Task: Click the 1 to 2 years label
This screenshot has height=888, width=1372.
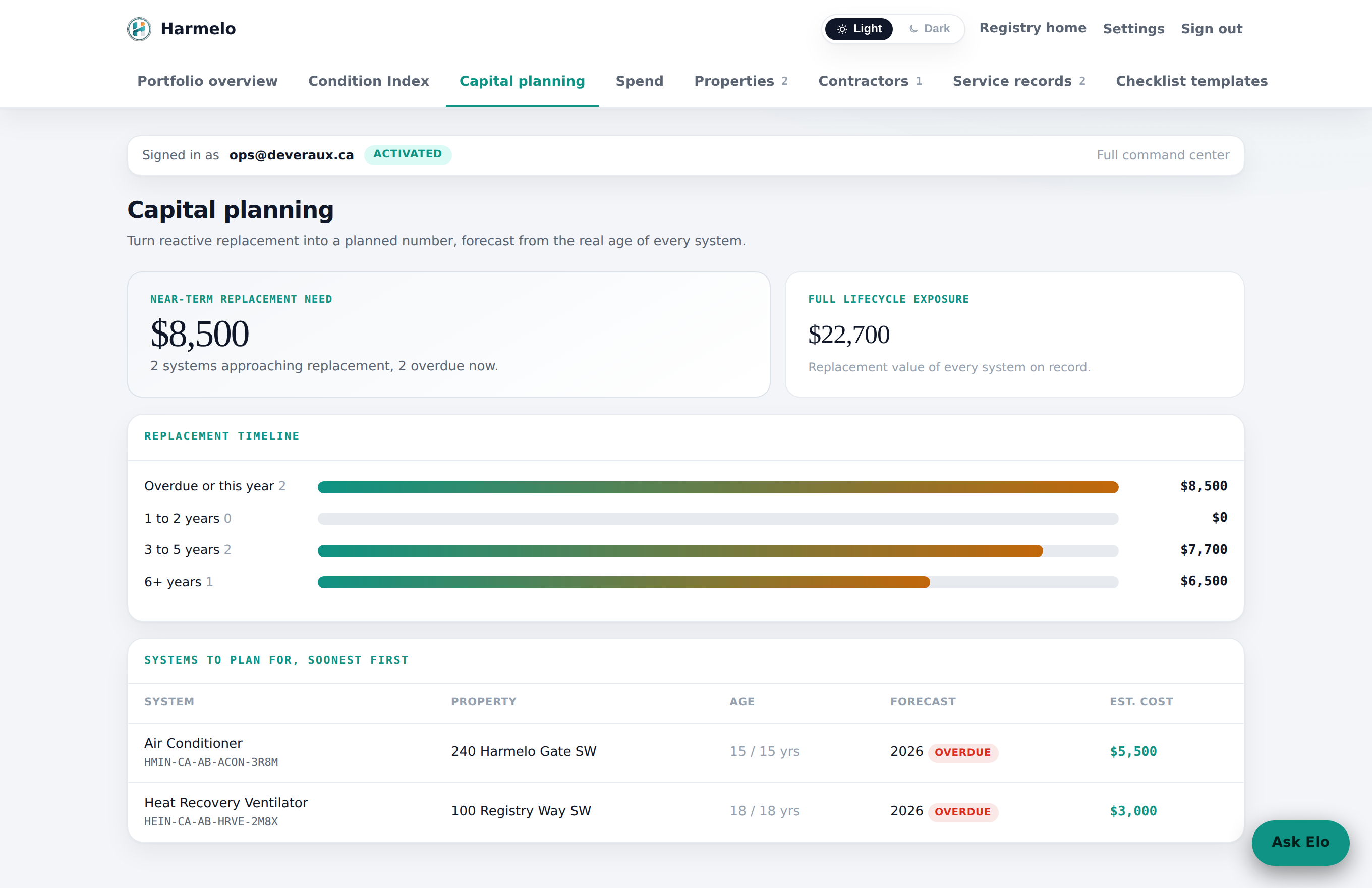Action: [x=182, y=518]
